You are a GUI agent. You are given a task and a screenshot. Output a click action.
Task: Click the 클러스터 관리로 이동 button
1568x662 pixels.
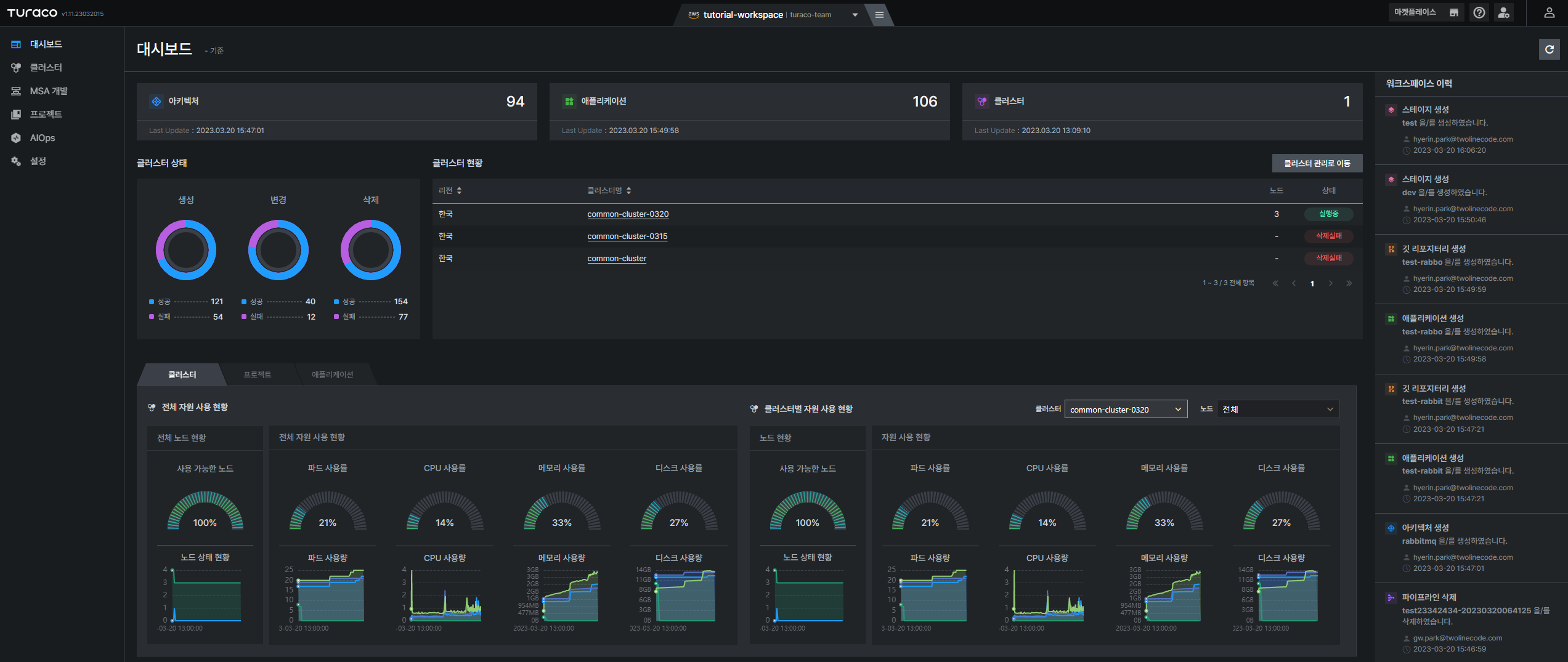click(1317, 163)
